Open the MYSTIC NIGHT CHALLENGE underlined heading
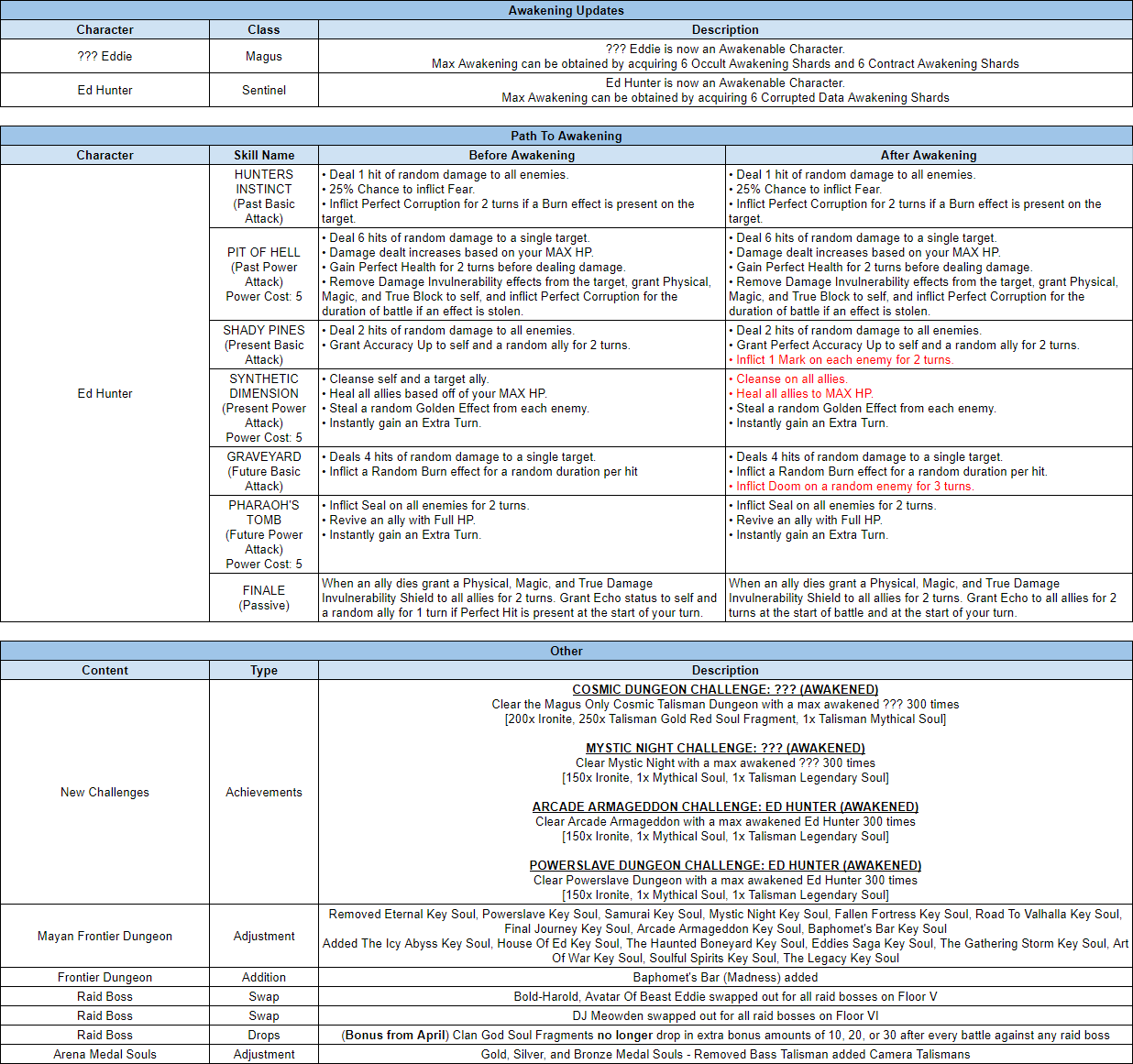 tap(725, 748)
